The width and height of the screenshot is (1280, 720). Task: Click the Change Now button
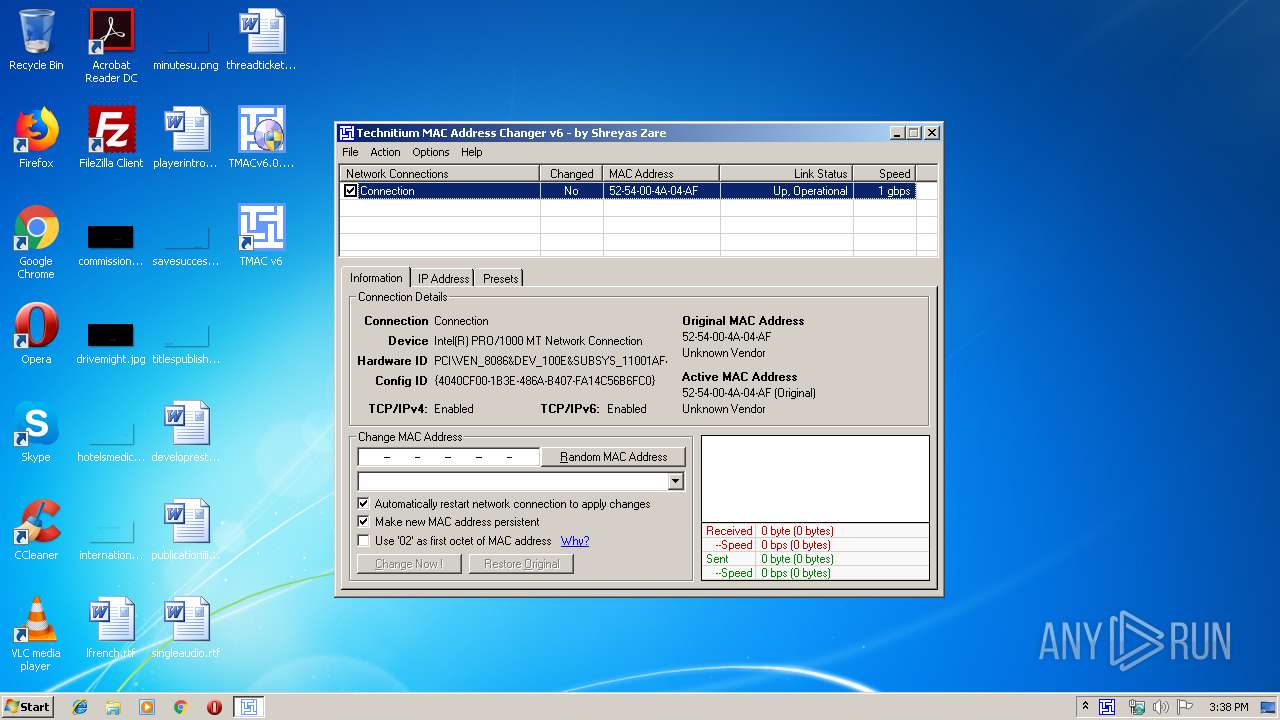click(408, 564)
